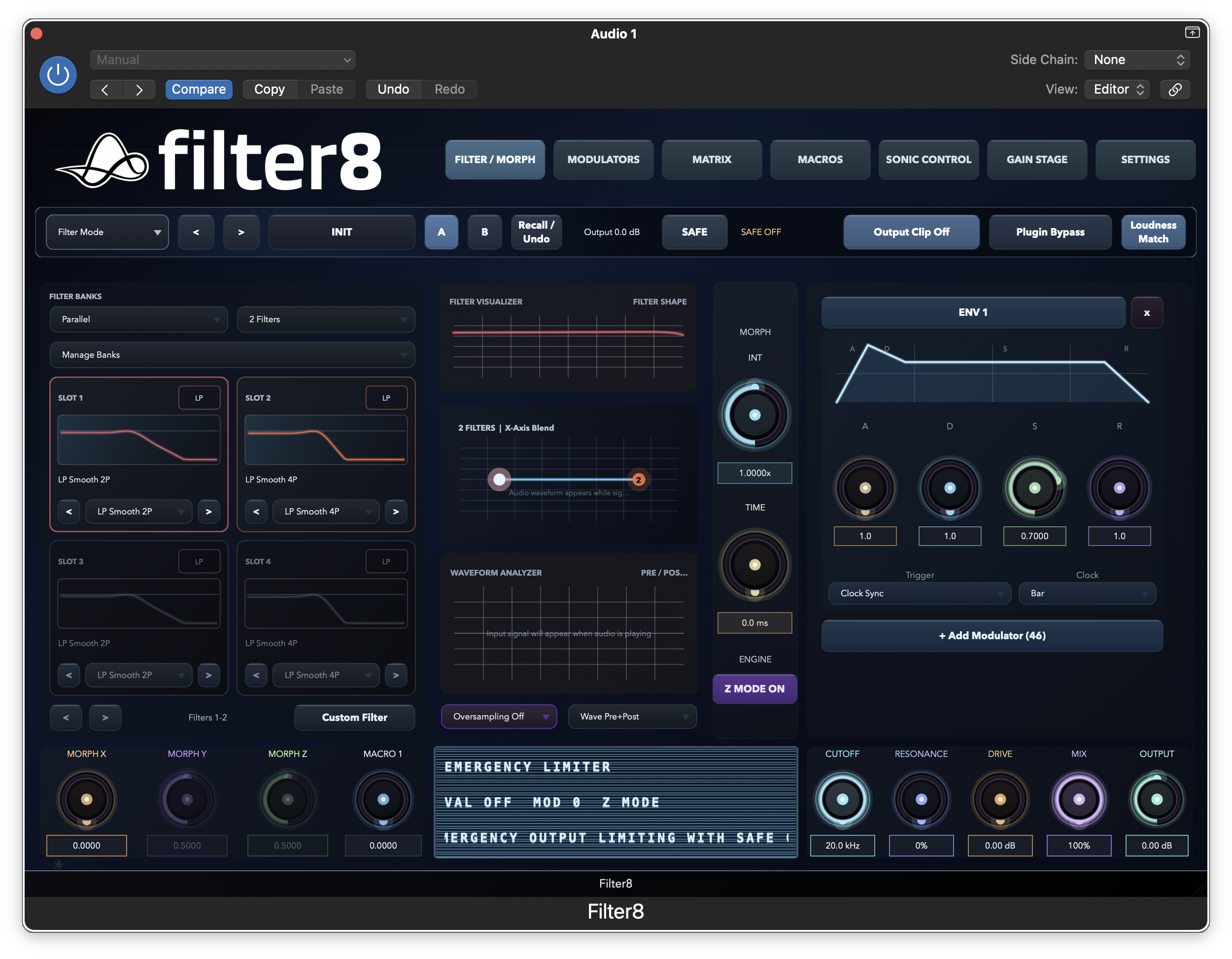This screenshot has width=1232, height=959.
Task: Switch to the FILTER / MORPH tab
Action: click(x=495, y=160)
